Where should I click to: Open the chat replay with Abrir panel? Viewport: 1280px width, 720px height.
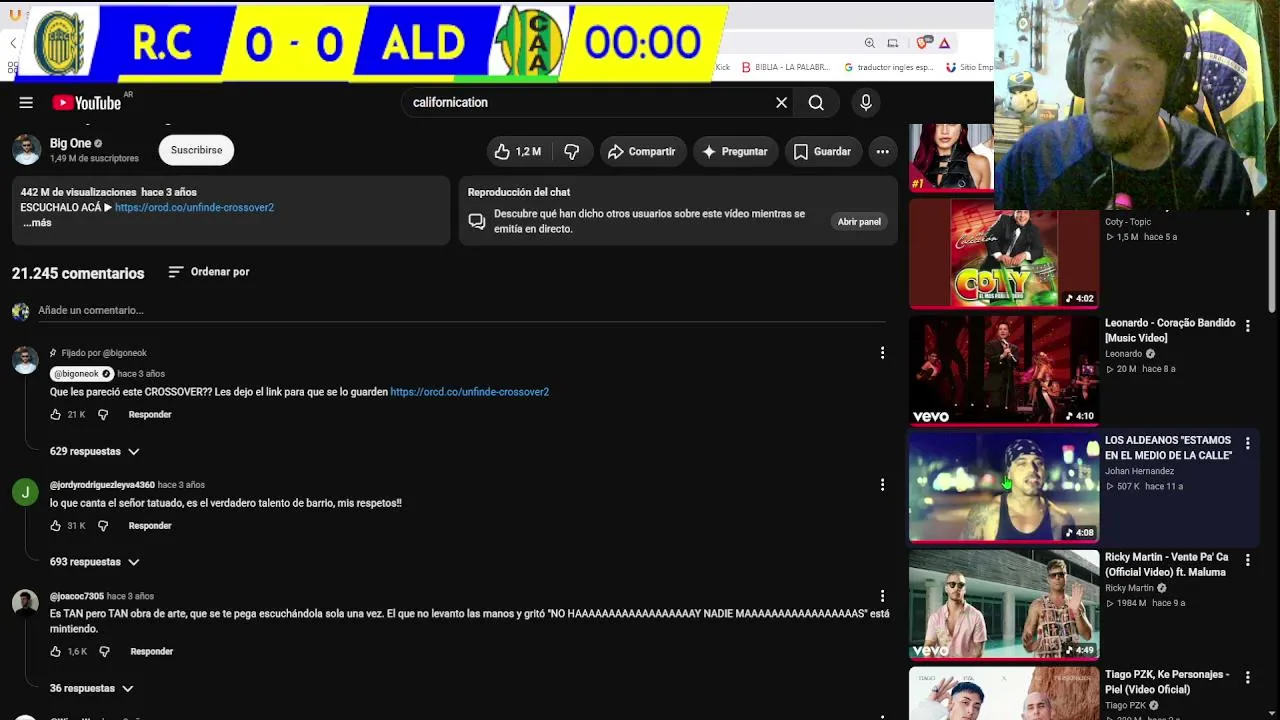tap(859, 221)
